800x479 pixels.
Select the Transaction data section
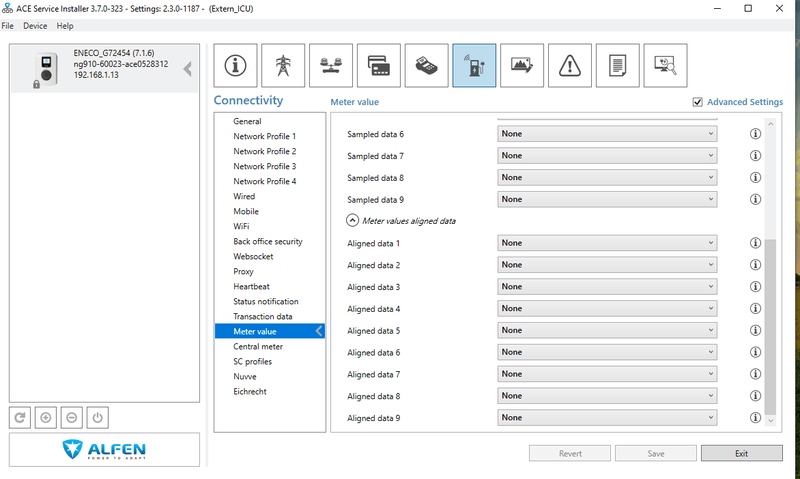click(x=263, y=316)
